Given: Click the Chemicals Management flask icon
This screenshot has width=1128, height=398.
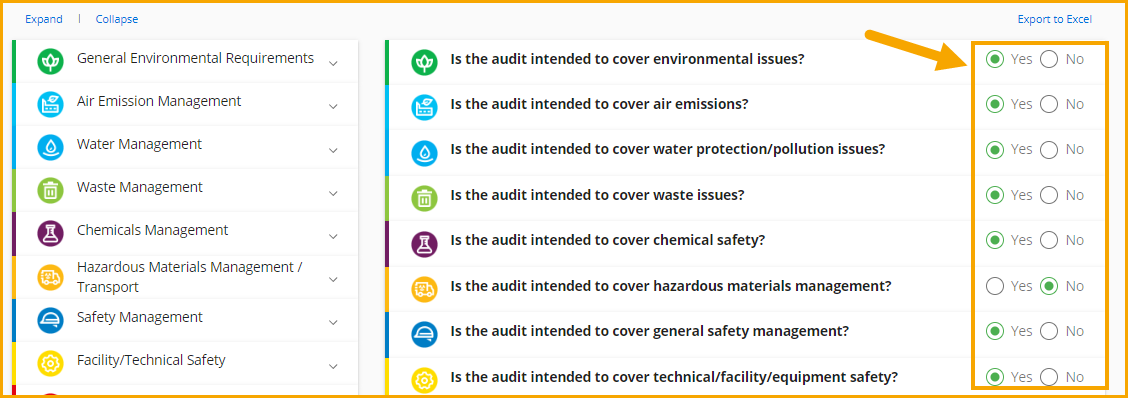Looking at the screenshot, I should [x=50, y=235].
